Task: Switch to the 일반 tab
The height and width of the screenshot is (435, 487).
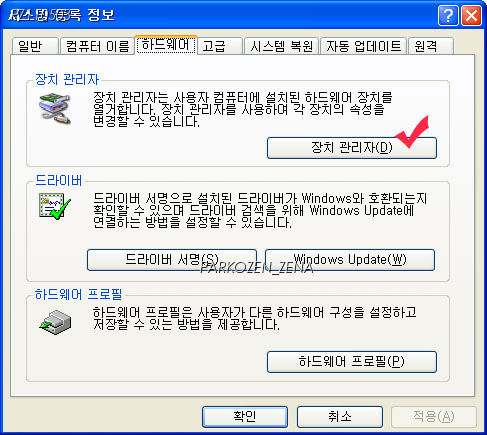Action: click(35, 46)
